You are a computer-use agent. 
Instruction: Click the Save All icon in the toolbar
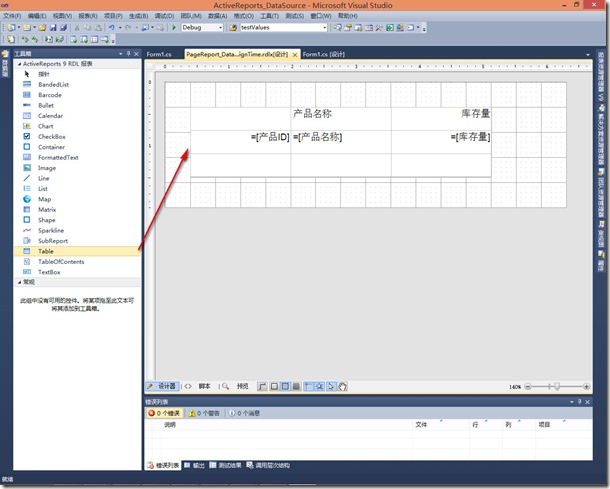tap(63, 28)
